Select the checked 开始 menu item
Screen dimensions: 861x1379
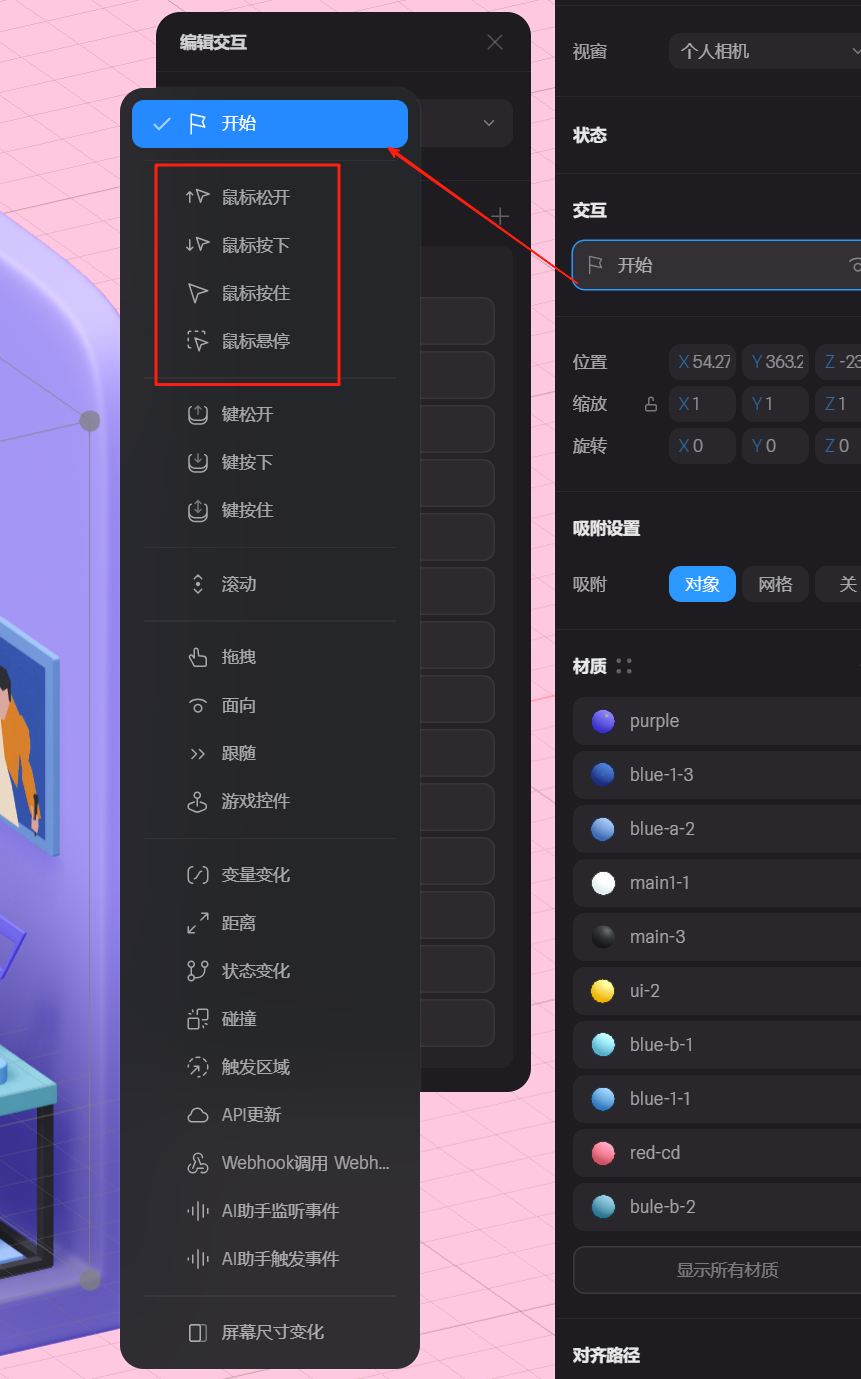[x=270, y=124]
